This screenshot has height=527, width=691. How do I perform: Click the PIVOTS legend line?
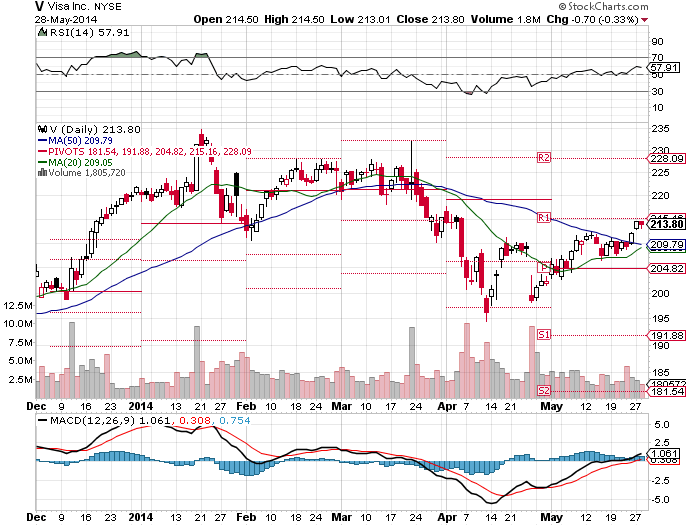145,151
